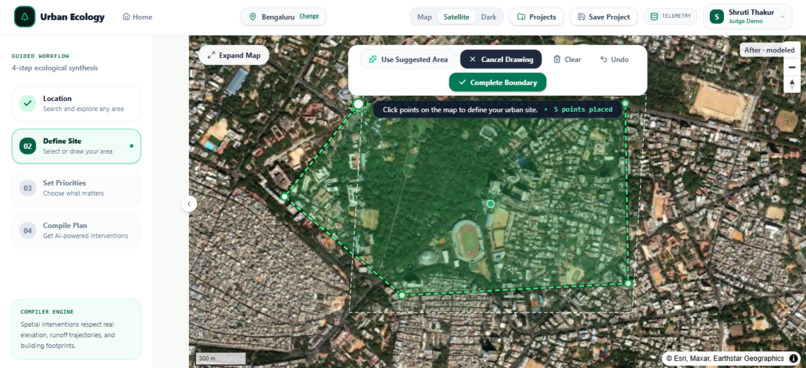
Task: Switch basemap to Dark view
Action: 489,17
